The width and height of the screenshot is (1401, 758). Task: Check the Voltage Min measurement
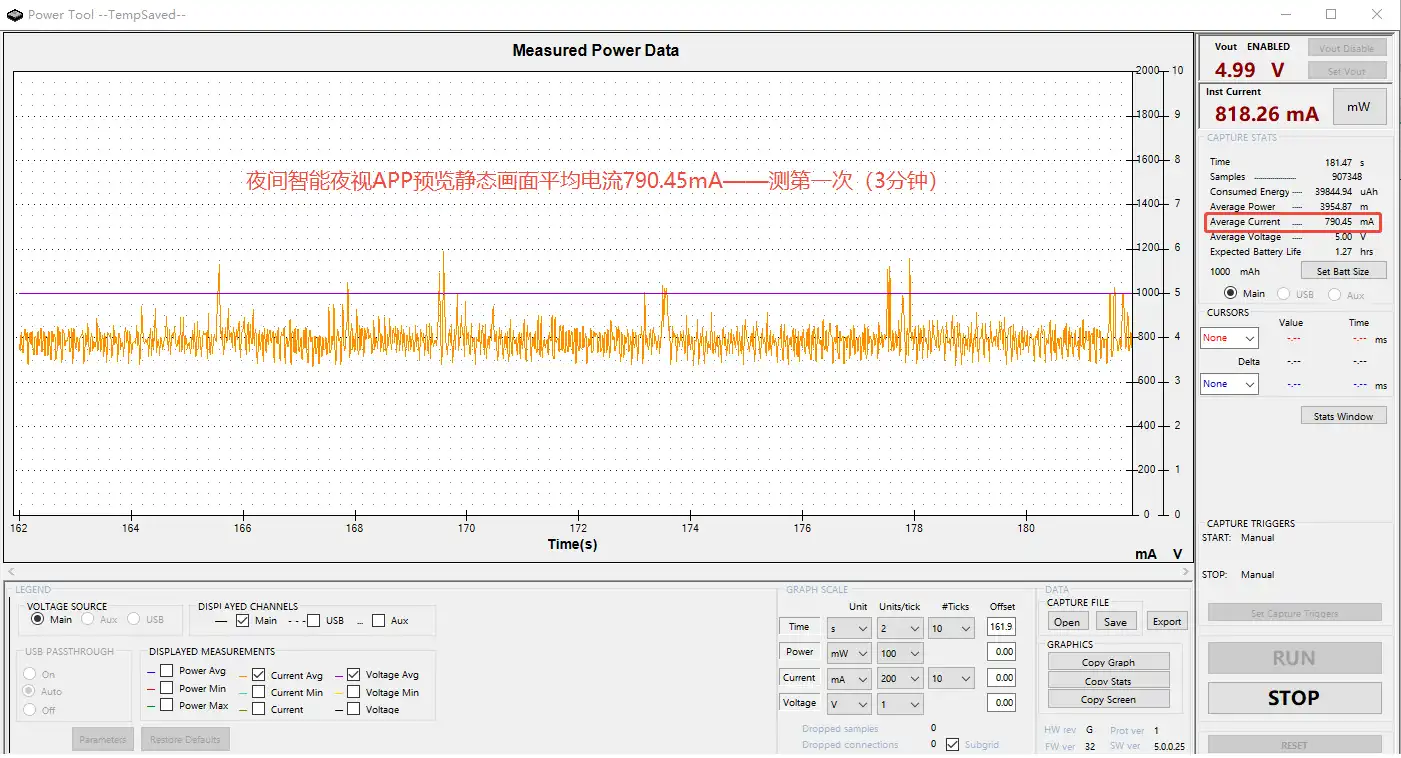pos(354,691)
